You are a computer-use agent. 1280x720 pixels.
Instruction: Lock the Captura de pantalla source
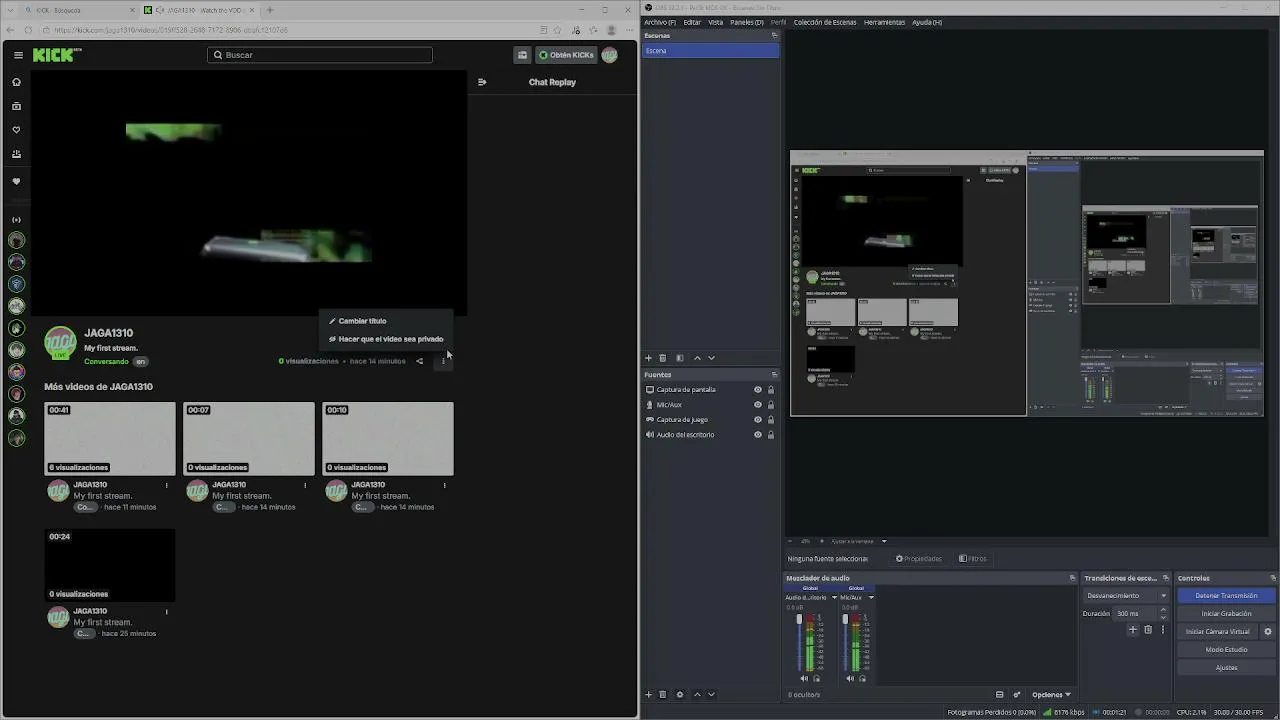(770, 390)
